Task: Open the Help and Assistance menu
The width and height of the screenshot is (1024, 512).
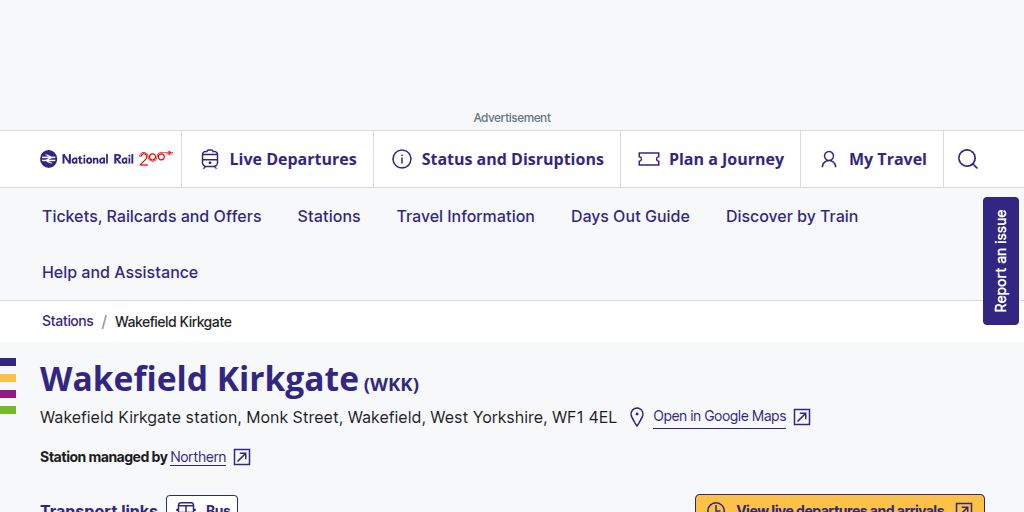Action: click(x=120, y=272)
